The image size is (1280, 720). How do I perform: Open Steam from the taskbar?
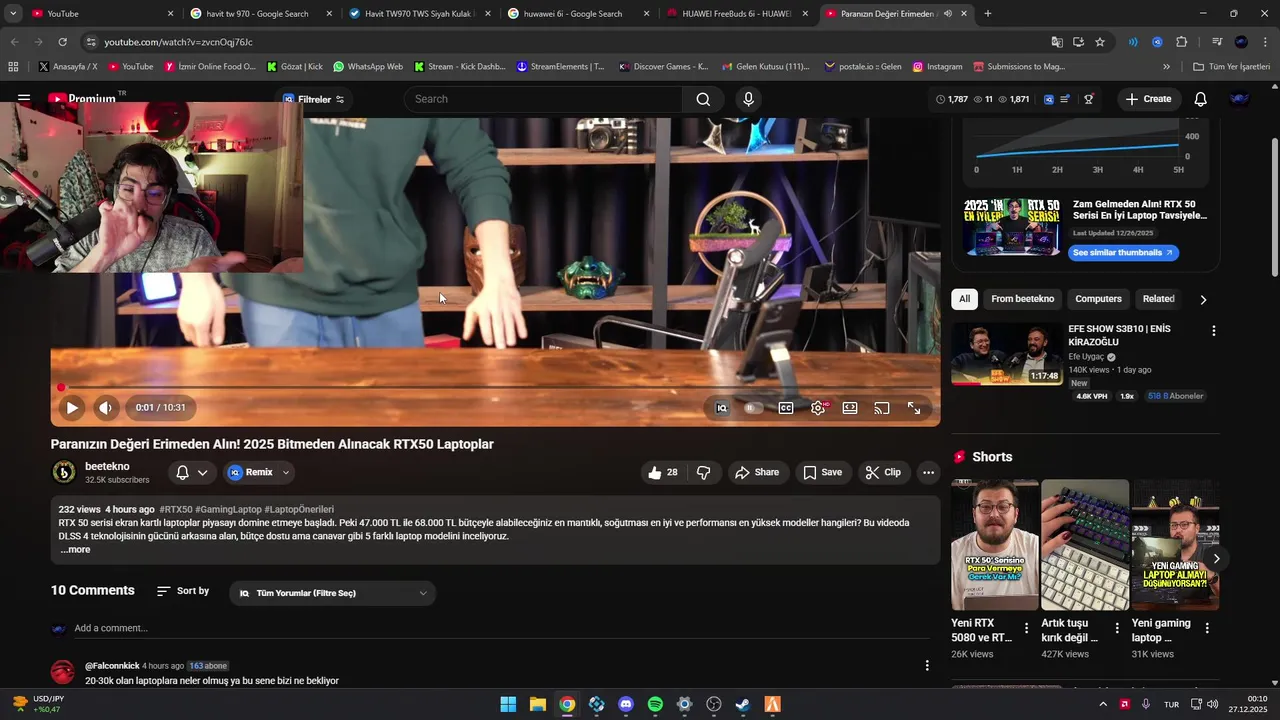[x=743, y=704]
